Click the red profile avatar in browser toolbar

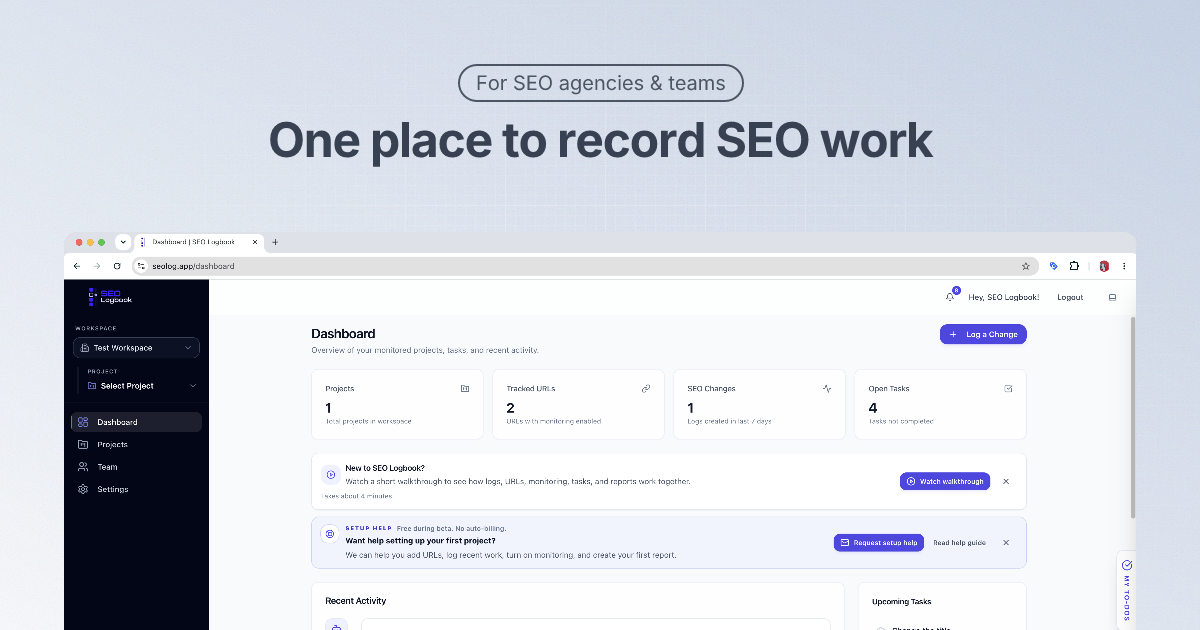click(x=1104, y=266)
